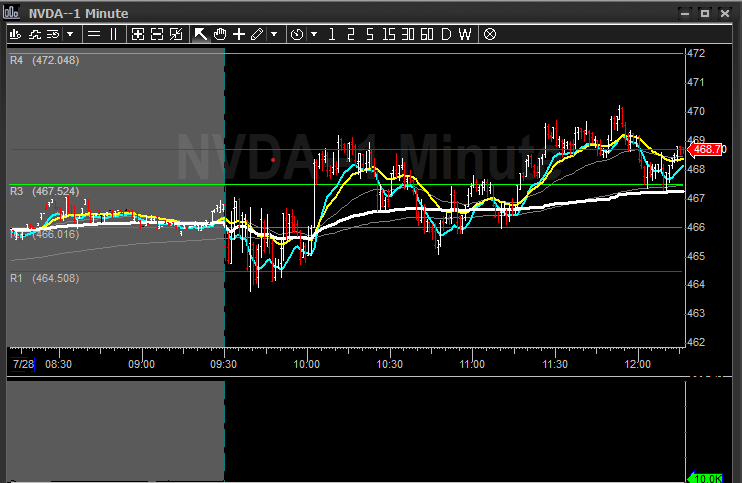Select the vertical line drawing tool
This screenshot has height=483, width=742.
[x=114, y=34]
